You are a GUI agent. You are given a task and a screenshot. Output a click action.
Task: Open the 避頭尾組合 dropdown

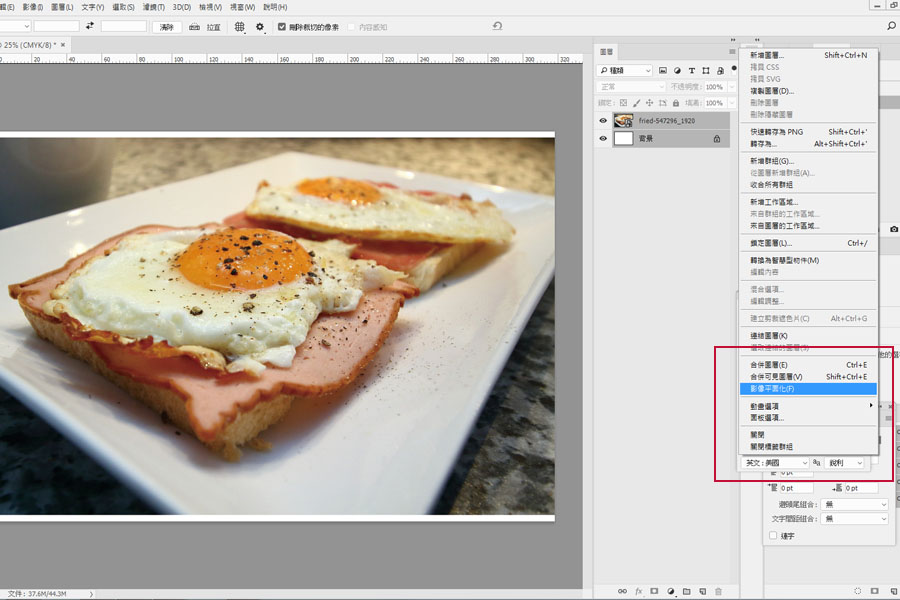click(855, 504)
